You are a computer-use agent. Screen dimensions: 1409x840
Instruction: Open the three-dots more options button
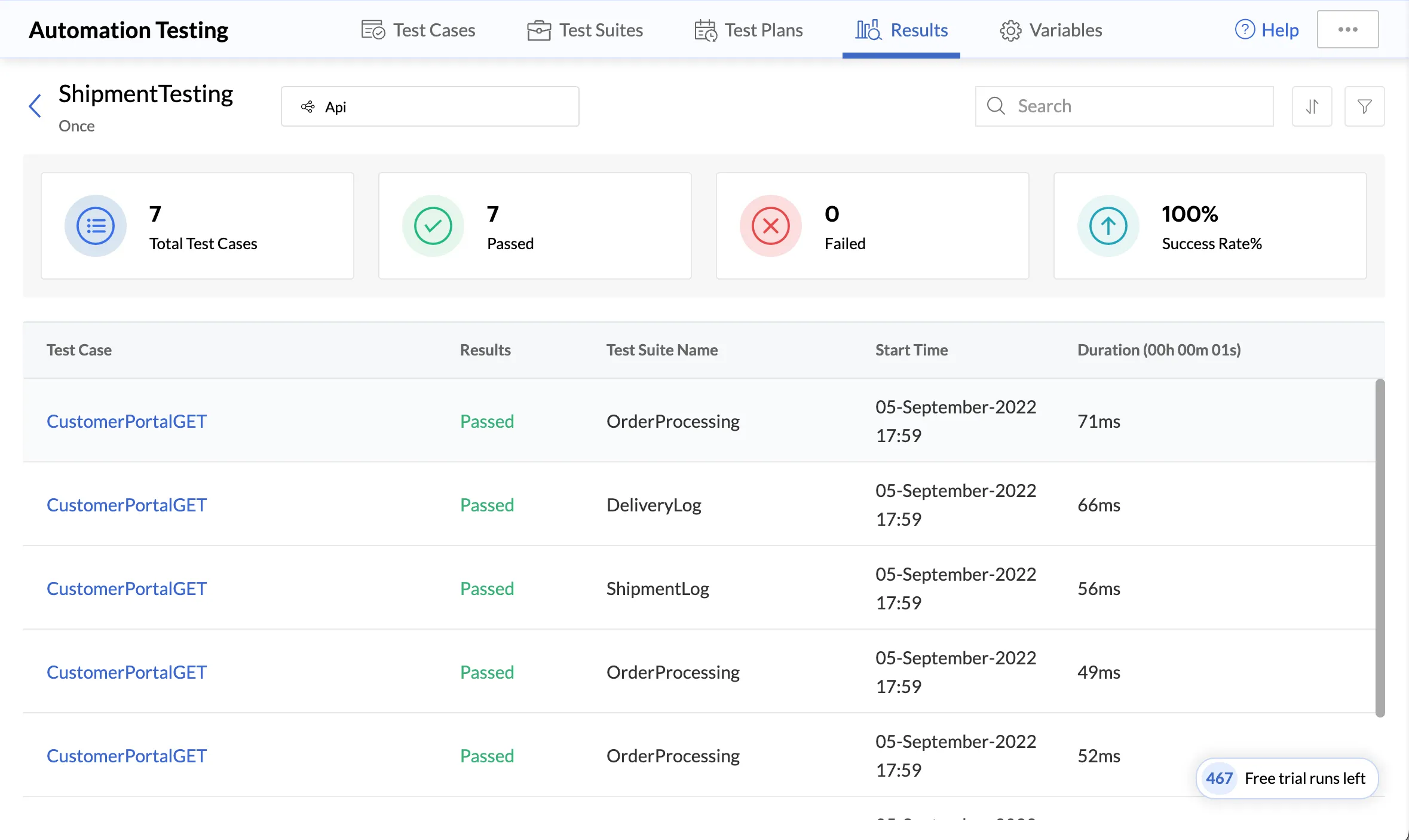(1347, 29)
